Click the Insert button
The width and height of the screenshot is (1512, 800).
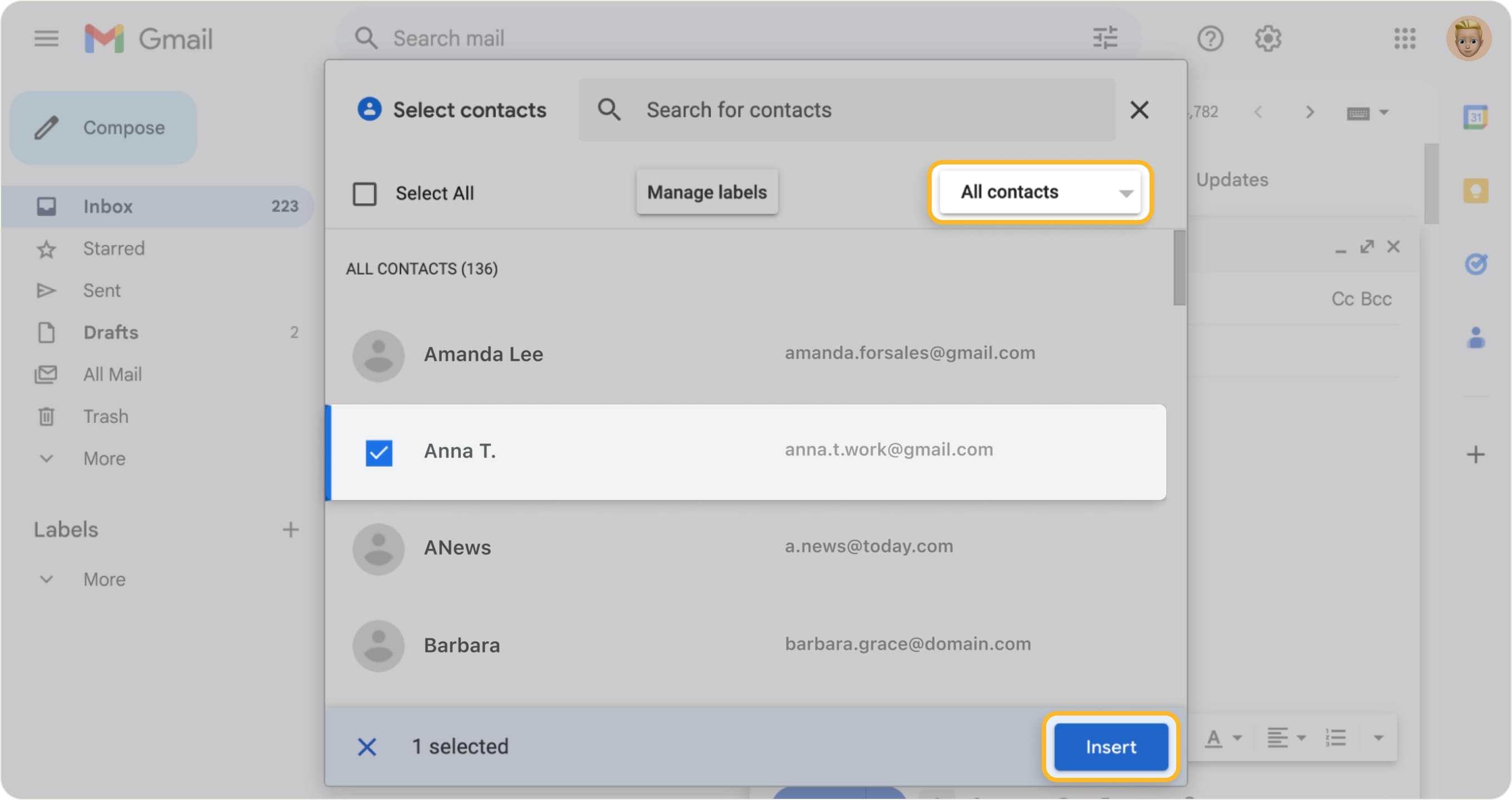(x=1111, y=747)
